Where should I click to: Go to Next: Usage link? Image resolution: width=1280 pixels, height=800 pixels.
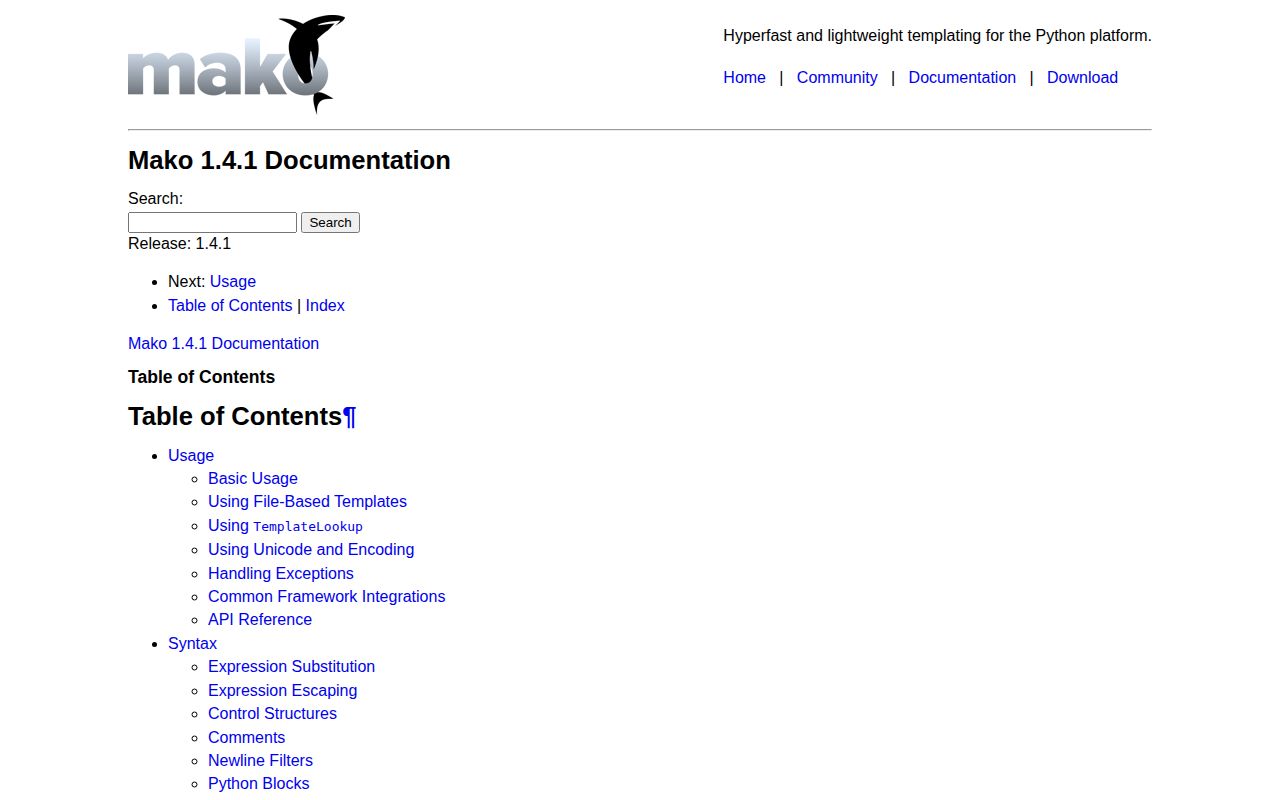pyautogui.click(x=233, y=281)
